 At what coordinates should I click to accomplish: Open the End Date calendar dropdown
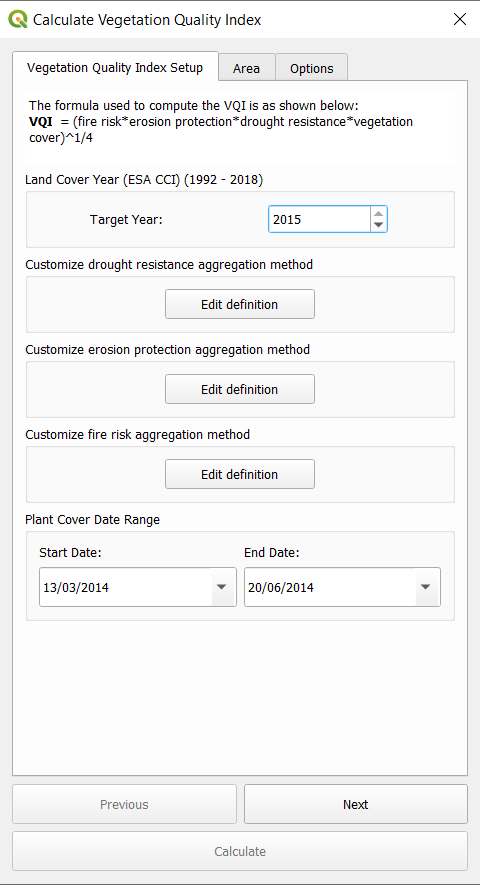426,587
